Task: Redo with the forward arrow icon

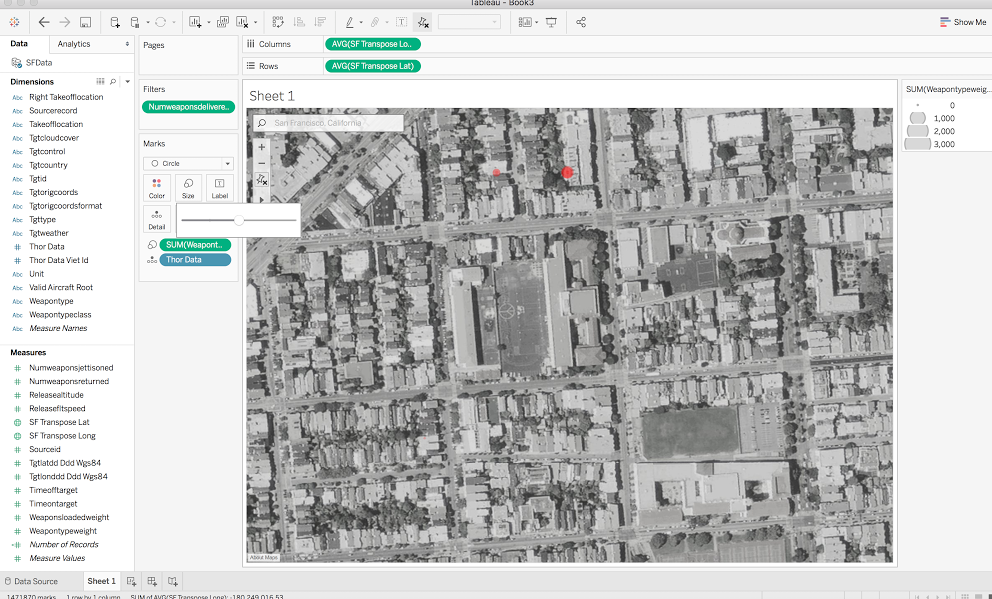Action: [x=65, y=22]
